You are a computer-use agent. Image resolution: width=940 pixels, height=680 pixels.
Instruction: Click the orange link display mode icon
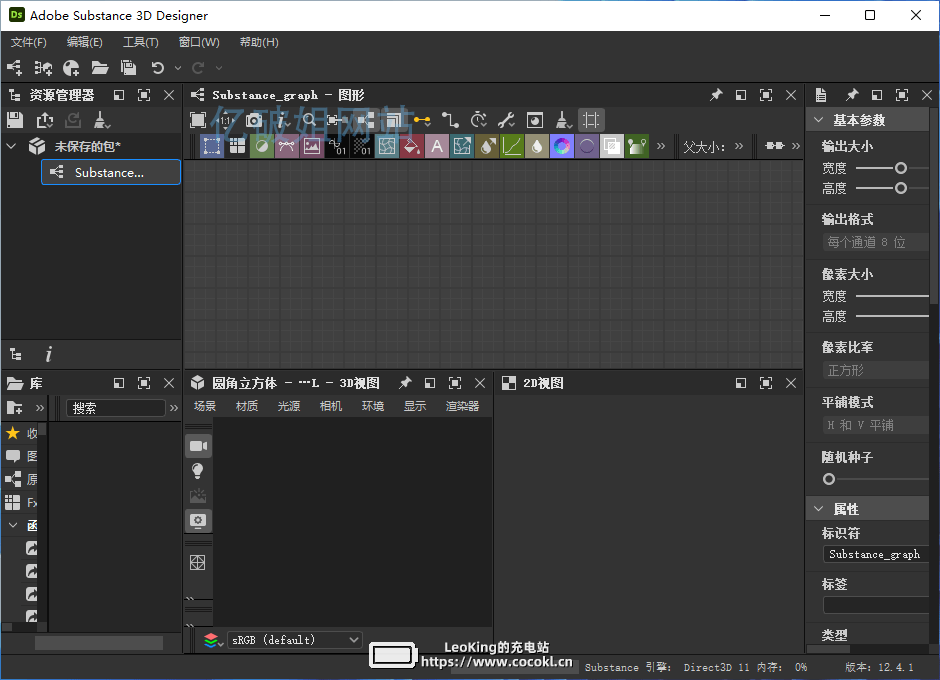point(422,120)
